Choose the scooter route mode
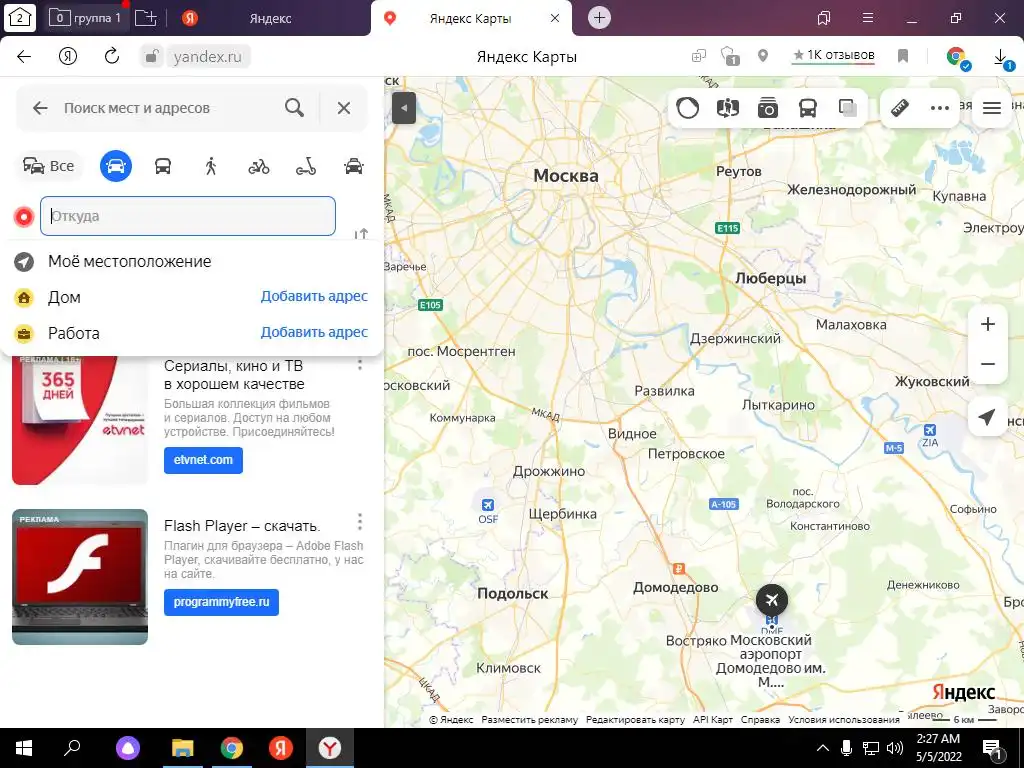 306,166
